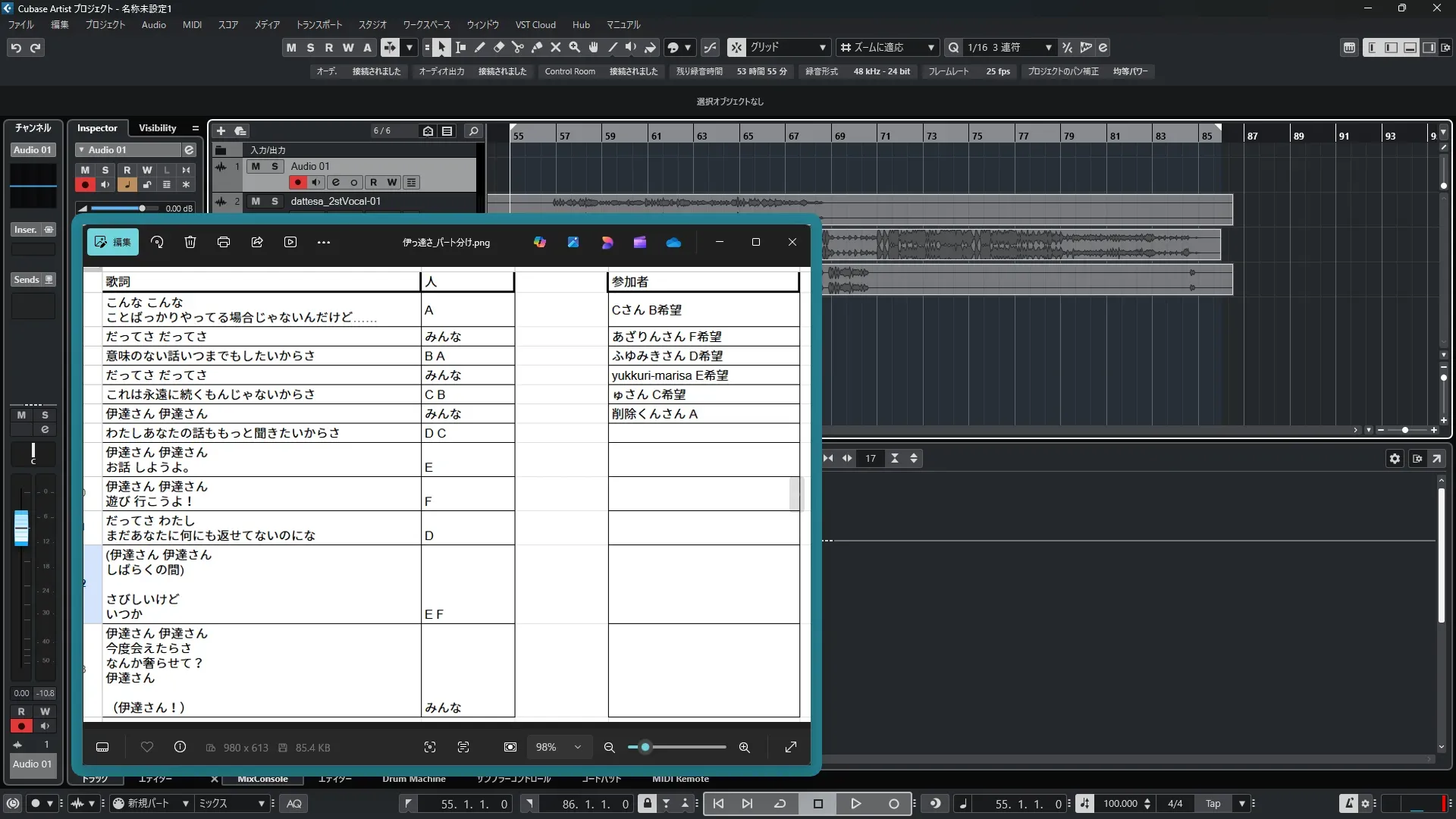Click the delete trash icon in photo viewer
Screen dimensions: 1456x819
tap(190, 242)
